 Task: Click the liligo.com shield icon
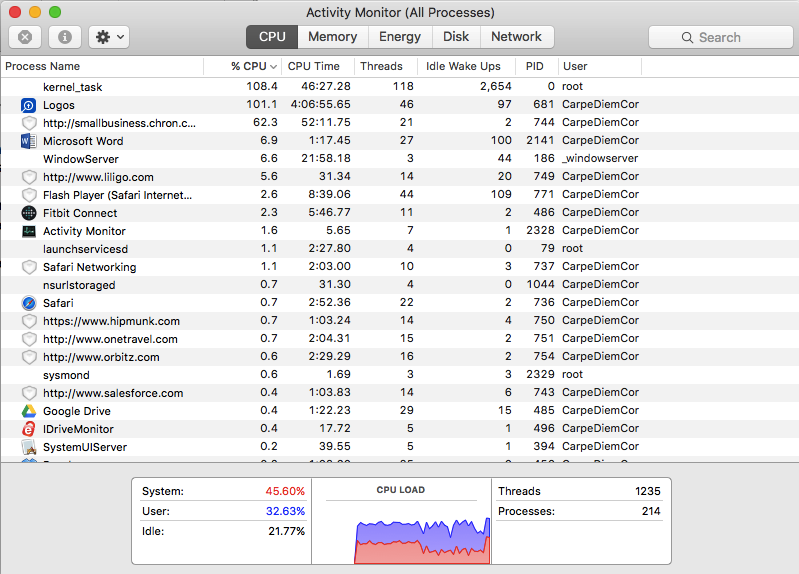click(x=29, y=177)
